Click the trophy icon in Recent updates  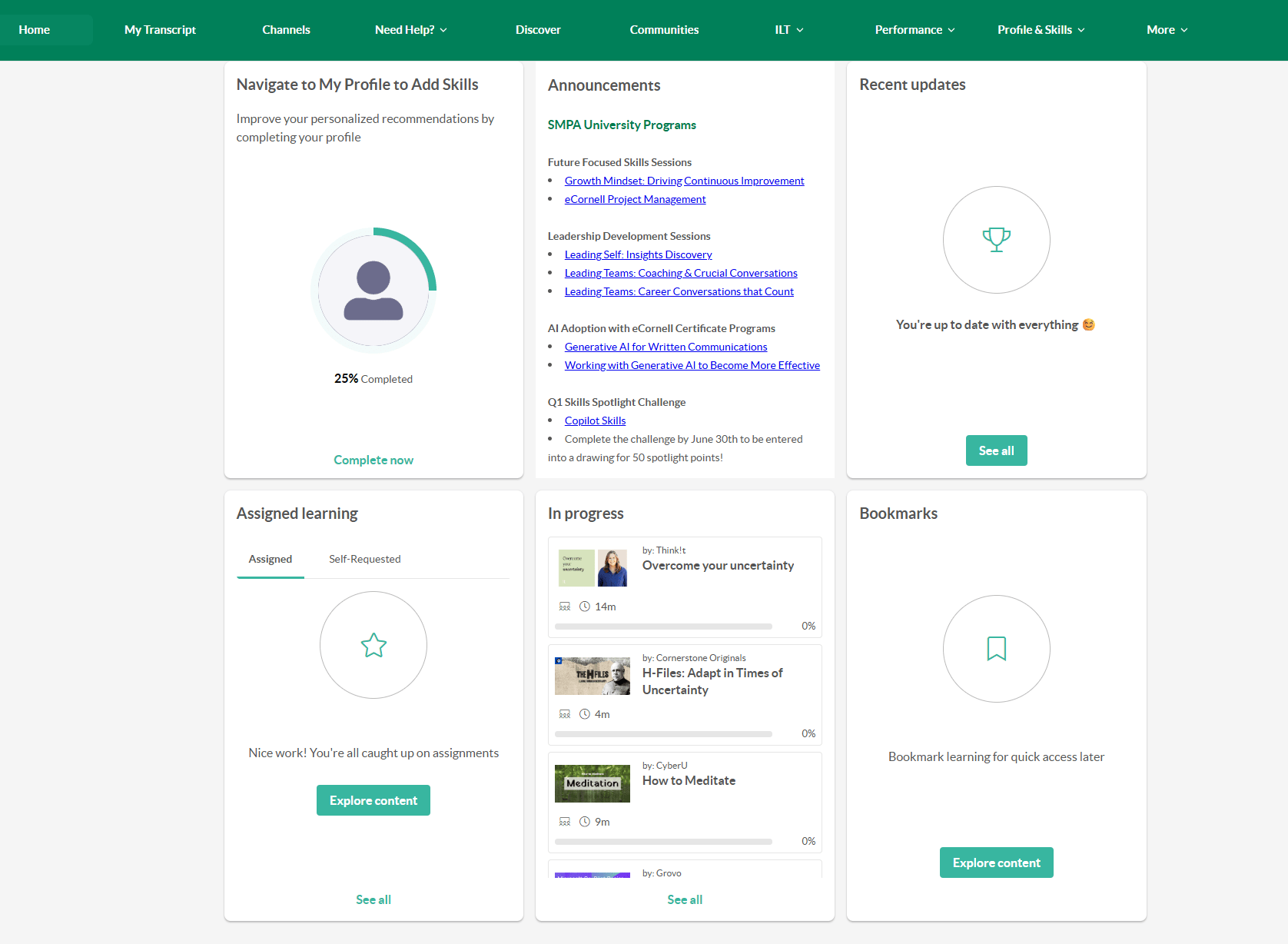[x=997, y=240]
